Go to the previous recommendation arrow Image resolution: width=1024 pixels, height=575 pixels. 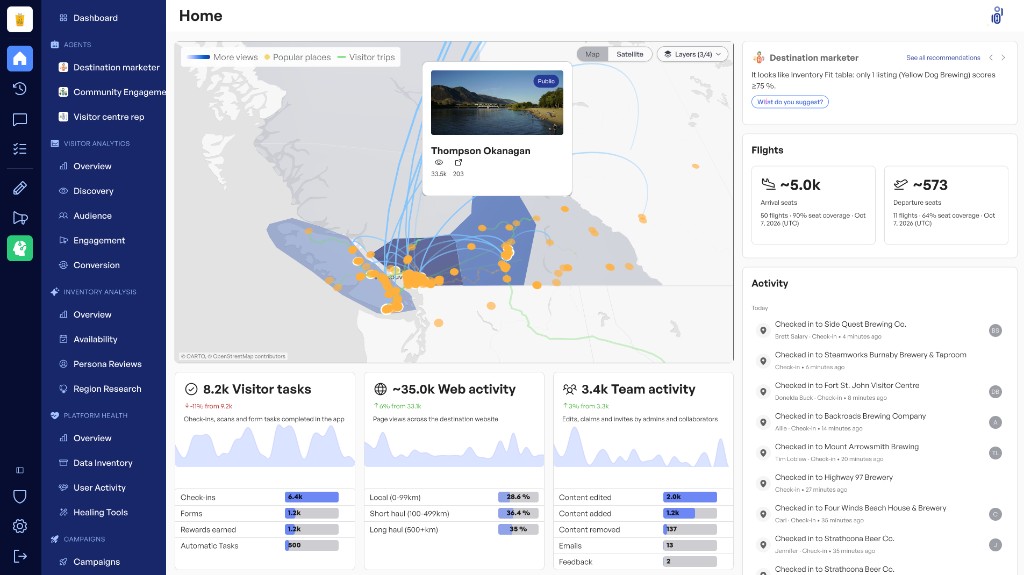click(991, 58)
